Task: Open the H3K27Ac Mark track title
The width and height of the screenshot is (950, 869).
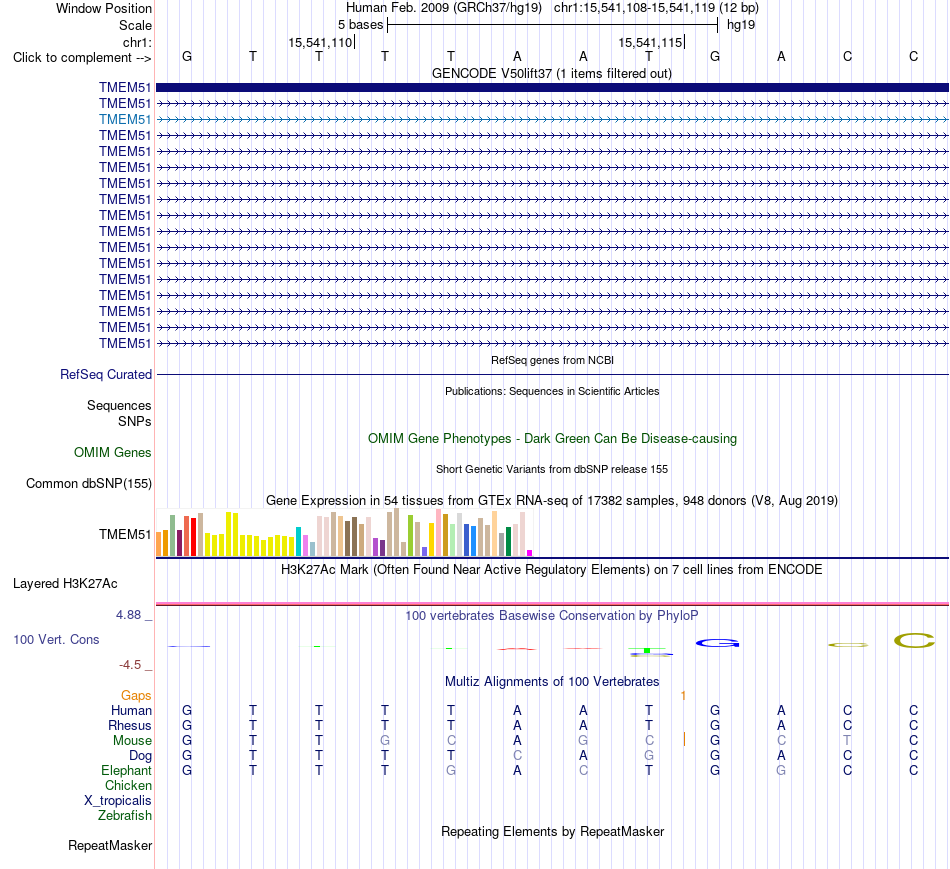Action: 552,570
